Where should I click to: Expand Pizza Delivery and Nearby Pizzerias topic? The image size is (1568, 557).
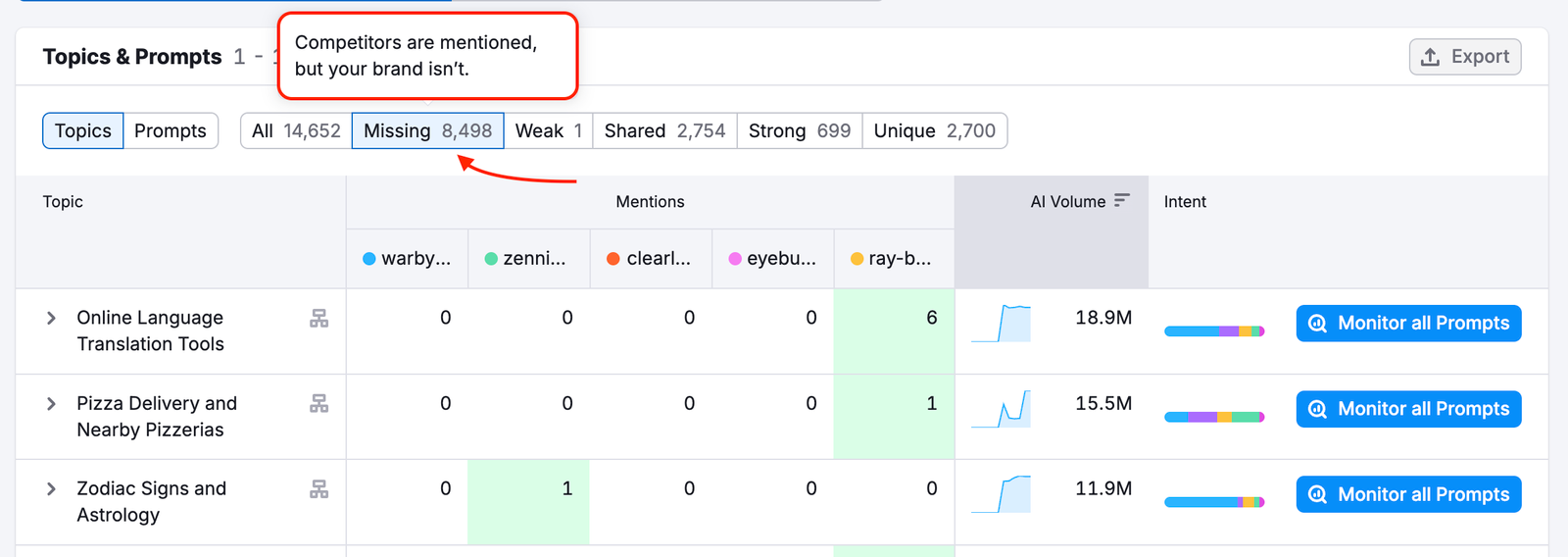pos(51,404)
